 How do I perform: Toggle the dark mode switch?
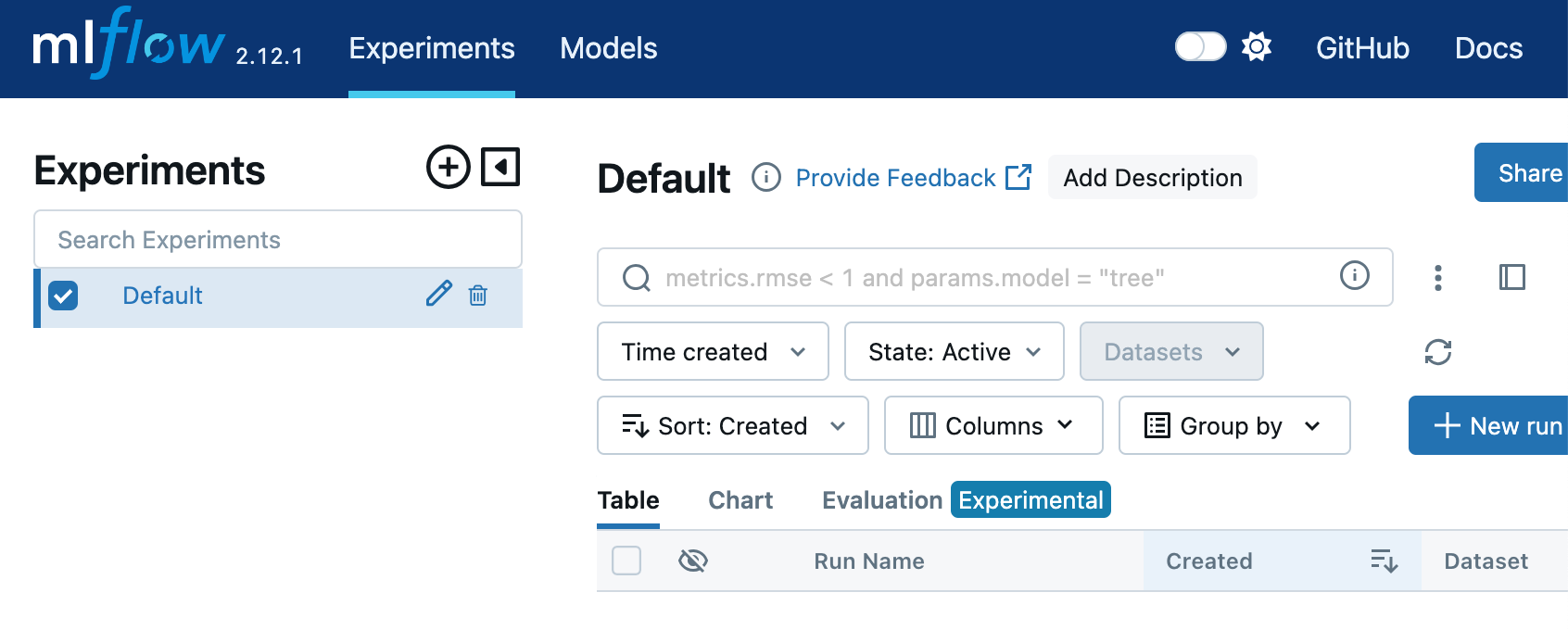[x=1200, y=46]
